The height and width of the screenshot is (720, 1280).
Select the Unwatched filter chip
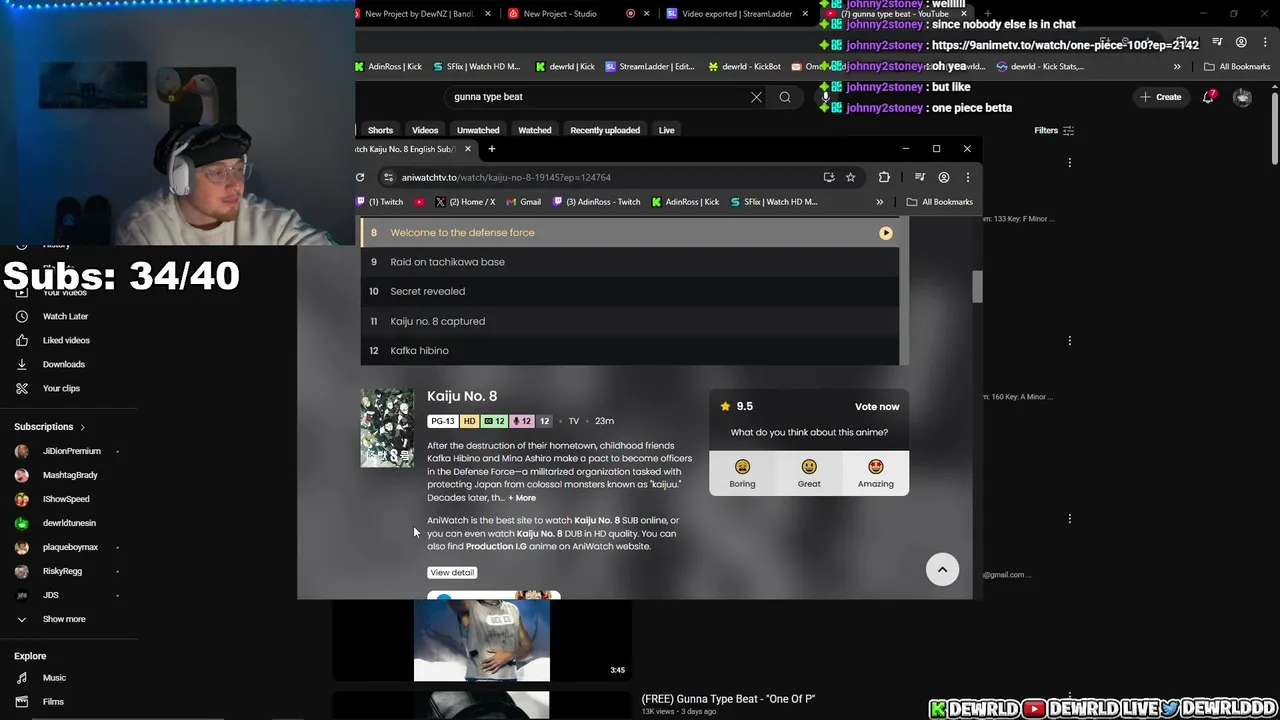click(478, 130)
